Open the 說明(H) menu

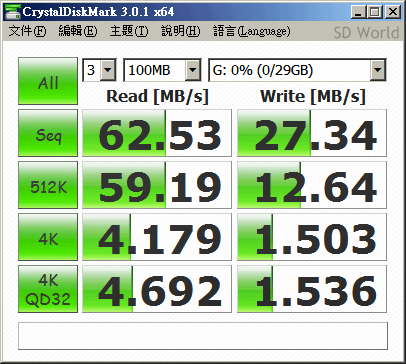(x=181, y=31)
